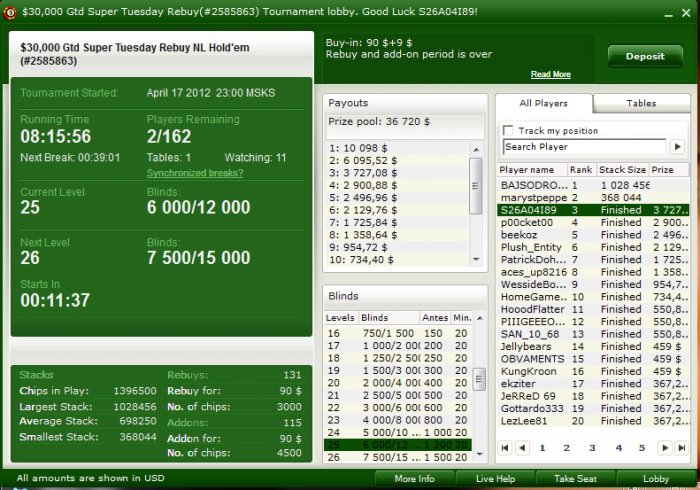
Task: Click payout line 1: 10 098 $
Action: coord(398,148)
